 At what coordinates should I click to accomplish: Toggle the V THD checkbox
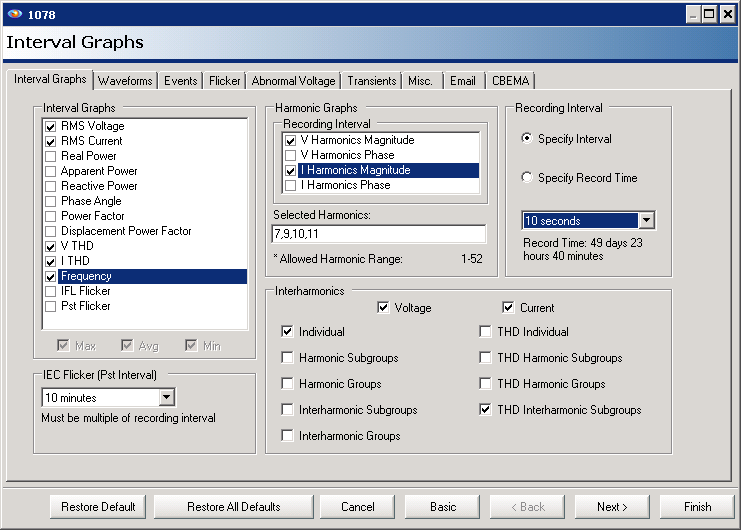[51, 247]
